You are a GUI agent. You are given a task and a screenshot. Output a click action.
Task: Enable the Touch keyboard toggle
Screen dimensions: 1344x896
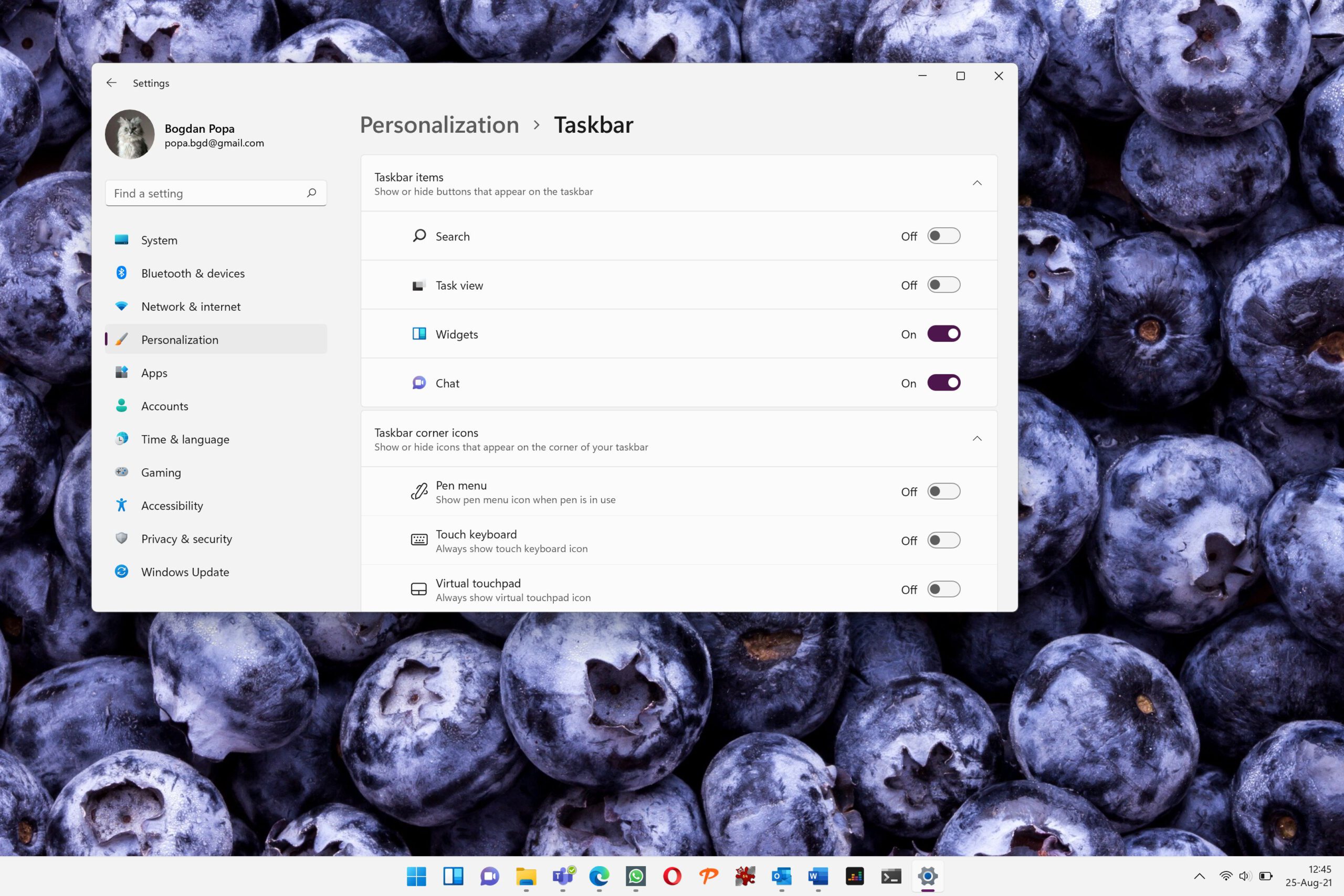[x=943, y=541]
